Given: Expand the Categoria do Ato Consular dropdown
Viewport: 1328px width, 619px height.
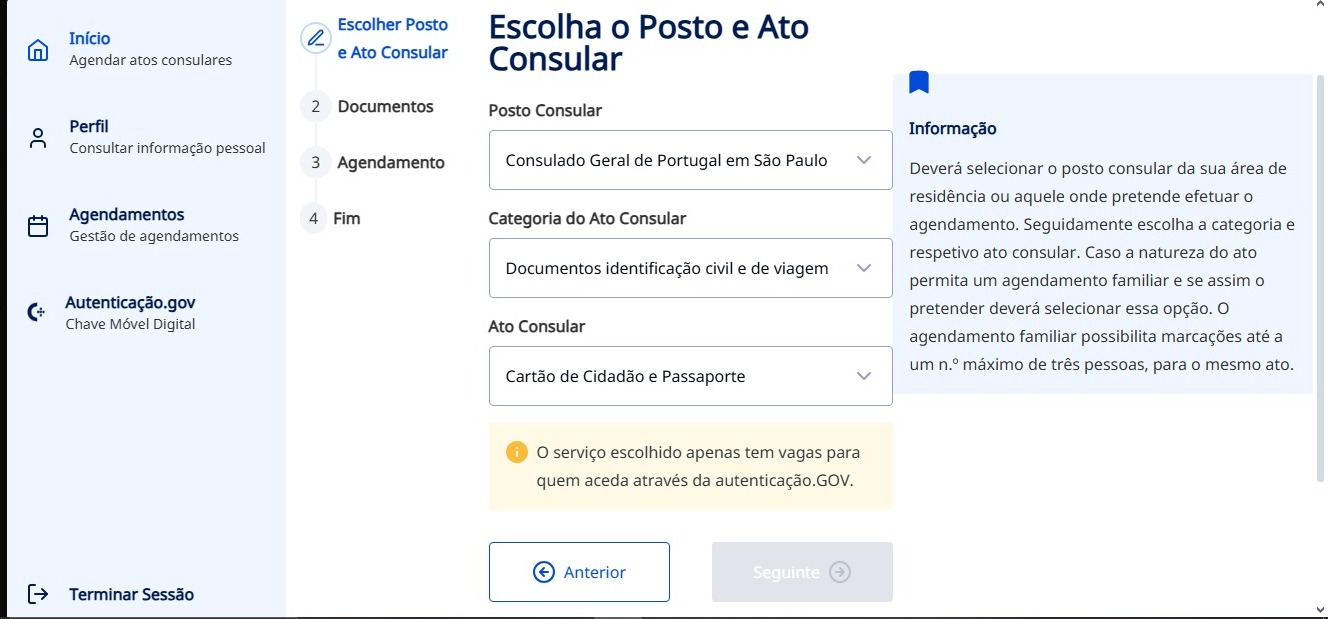Looking at the screenshot, I should pos(690,268).
